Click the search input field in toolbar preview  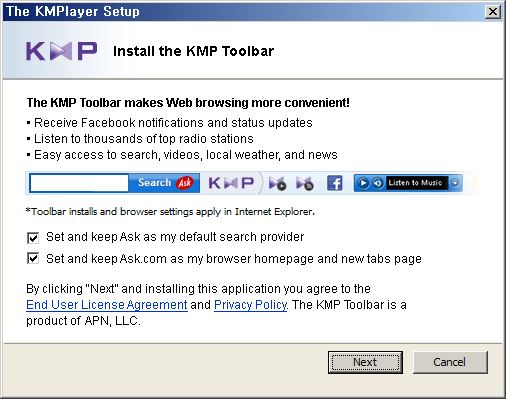pyautogui.click(x=79, y=183)
